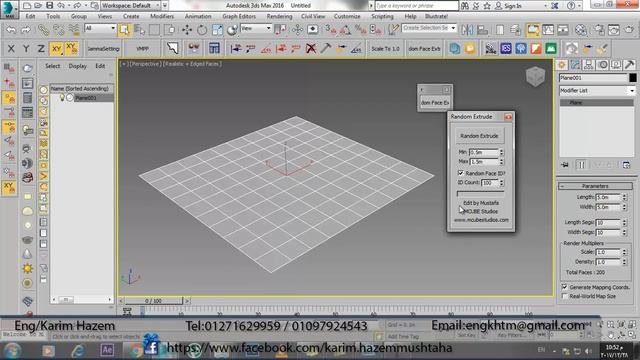The width and height of the screenshot is (640, 360).
Task: Choose the Select and Move tool
Action: coord(187,29)
